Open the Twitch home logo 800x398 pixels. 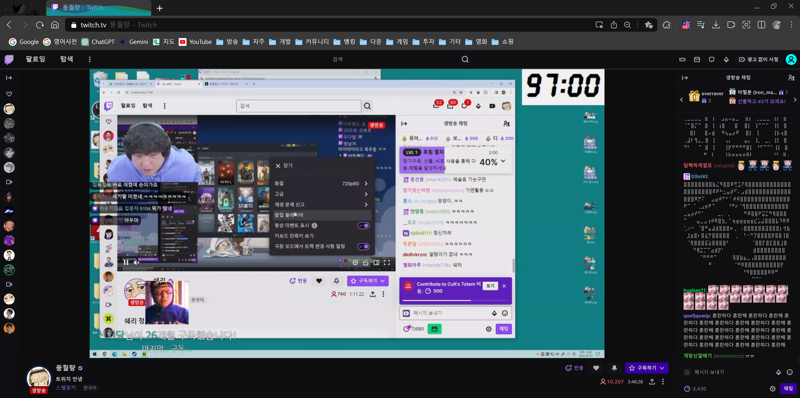coord(9,60)
